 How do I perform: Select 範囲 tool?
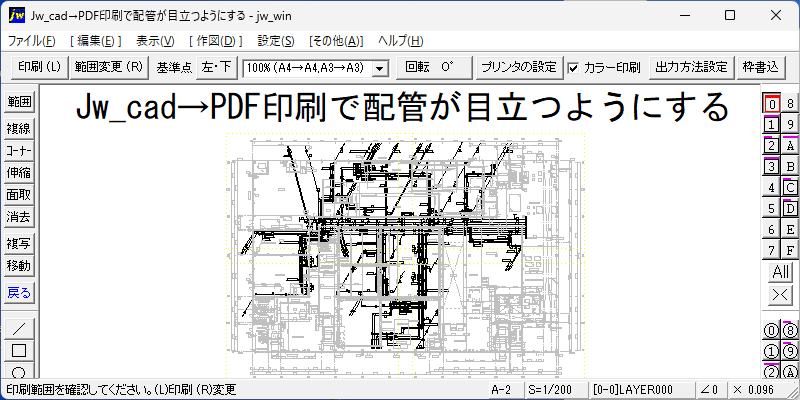tap(19, 103)
